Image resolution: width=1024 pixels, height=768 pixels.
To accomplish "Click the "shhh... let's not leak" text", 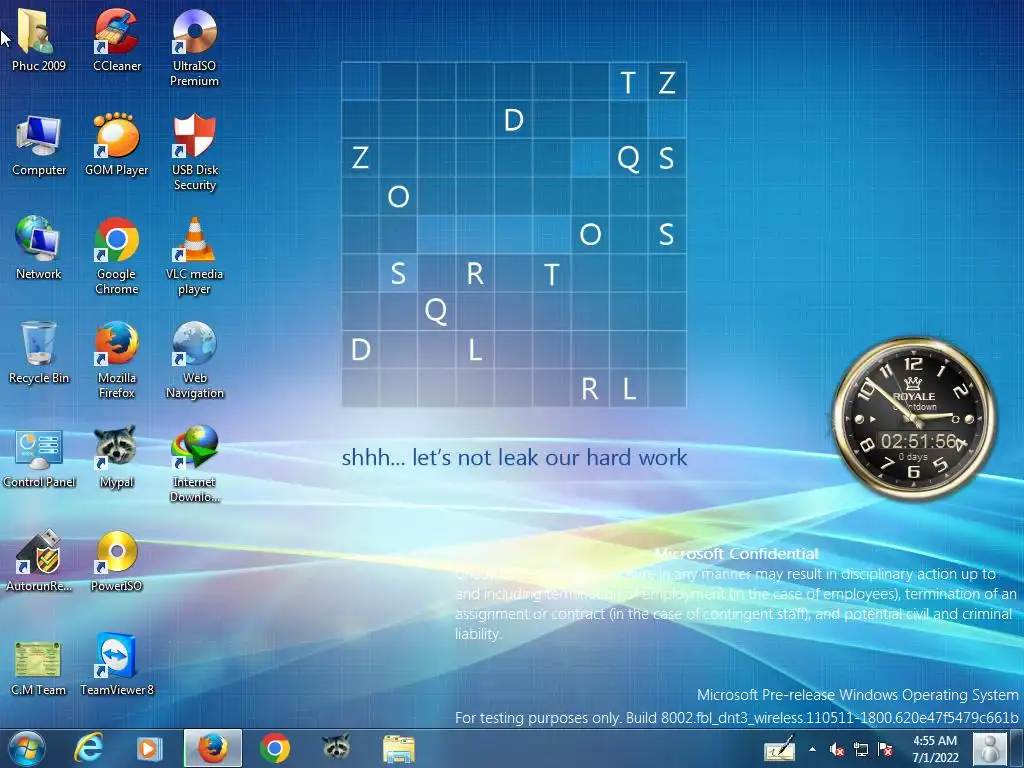I will (x=515, y=458).
